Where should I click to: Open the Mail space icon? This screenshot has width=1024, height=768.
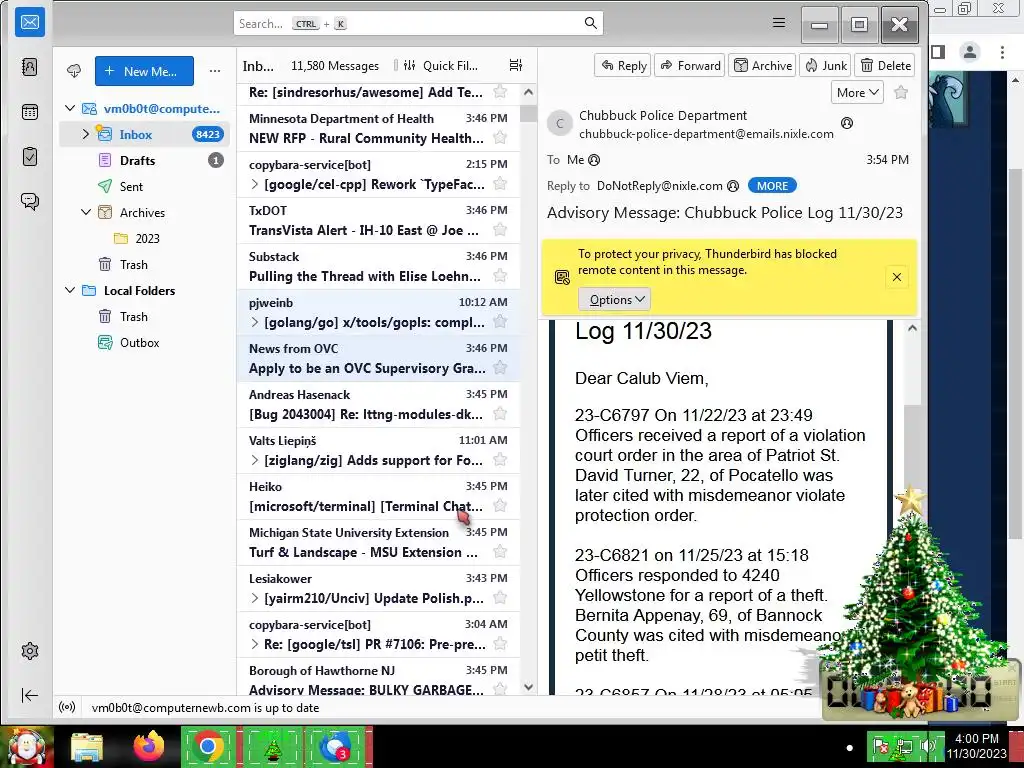30,23
